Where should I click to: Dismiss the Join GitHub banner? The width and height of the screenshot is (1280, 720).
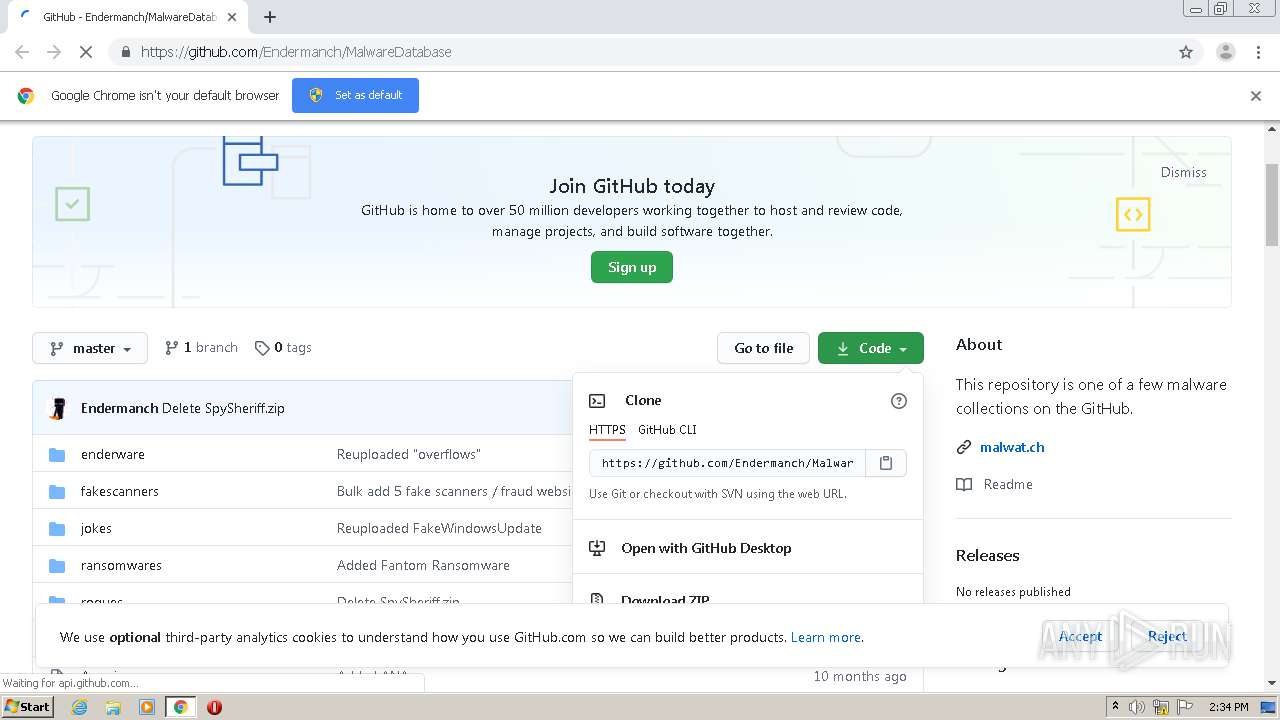click(1183, 172)
